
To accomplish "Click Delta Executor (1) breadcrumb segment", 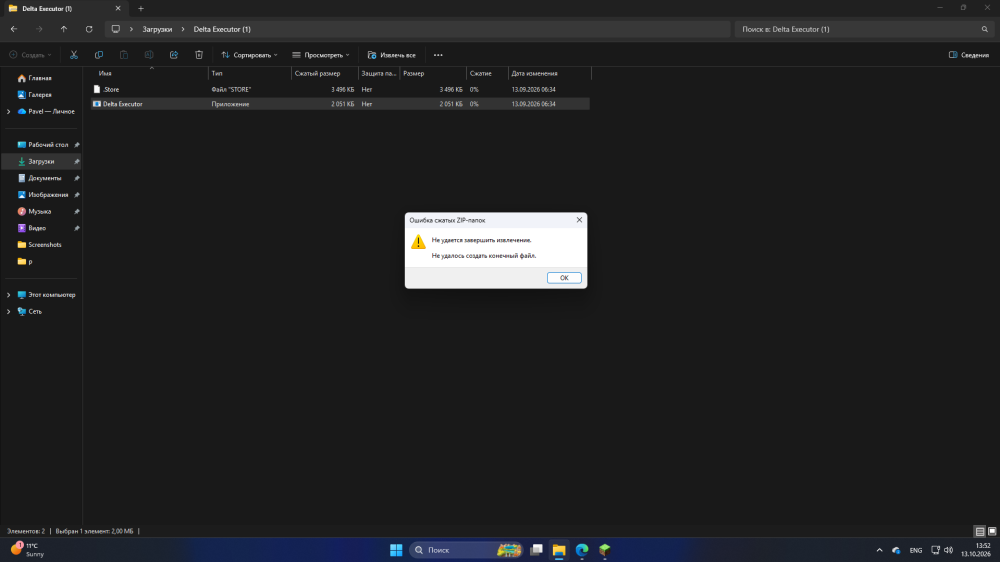I will (x=222, y=29).
